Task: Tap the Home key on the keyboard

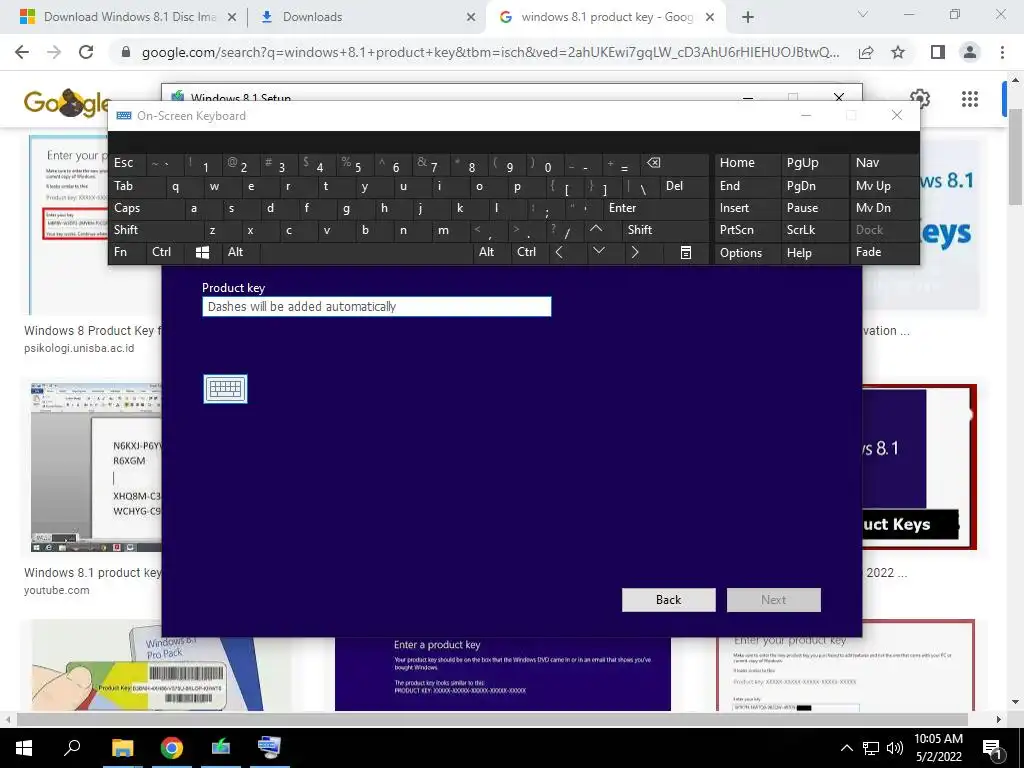Action: click(747, 163)
